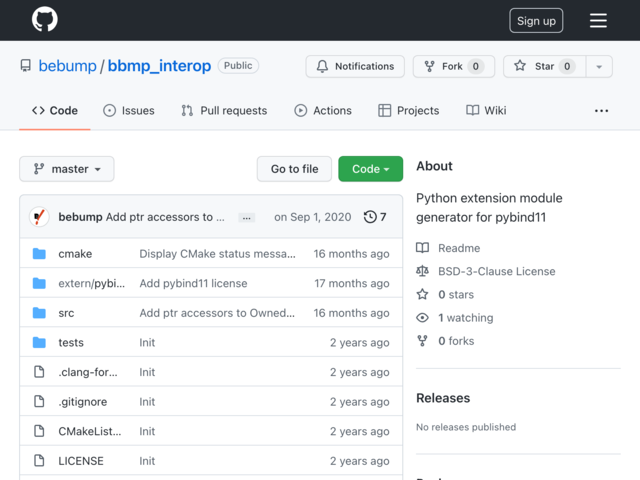Click the eye icon next to 1 watching
The width and height of the screenshot is (640, 480).
pyautogui.click(x=422, y=318)
